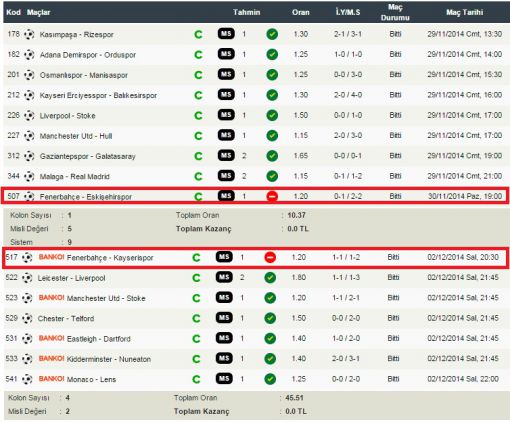Viewport: 510px width, 422px height.
Task: Click green checkmark for Monaco - Lens
Action: [x=270, y=379]
